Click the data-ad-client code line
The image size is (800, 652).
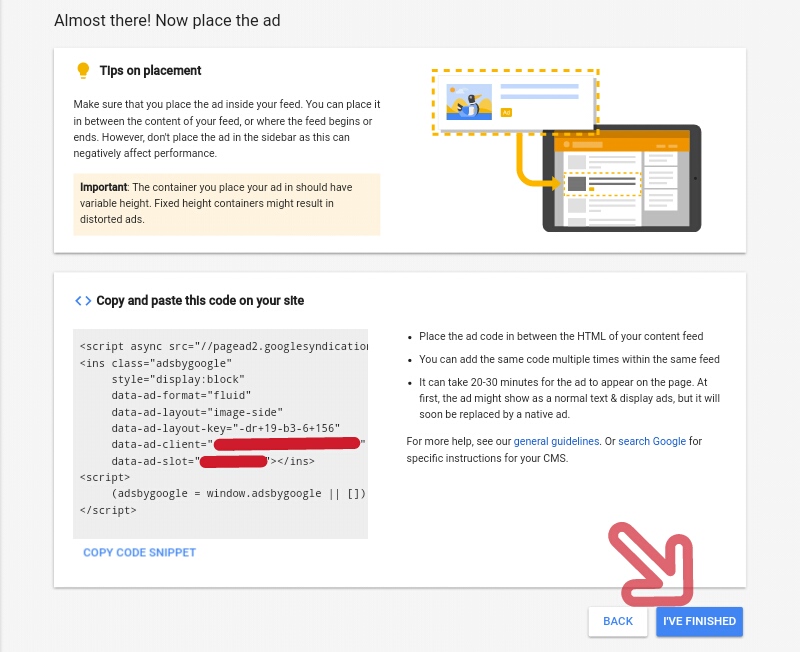pyautogui.click(x=238, y=444)
